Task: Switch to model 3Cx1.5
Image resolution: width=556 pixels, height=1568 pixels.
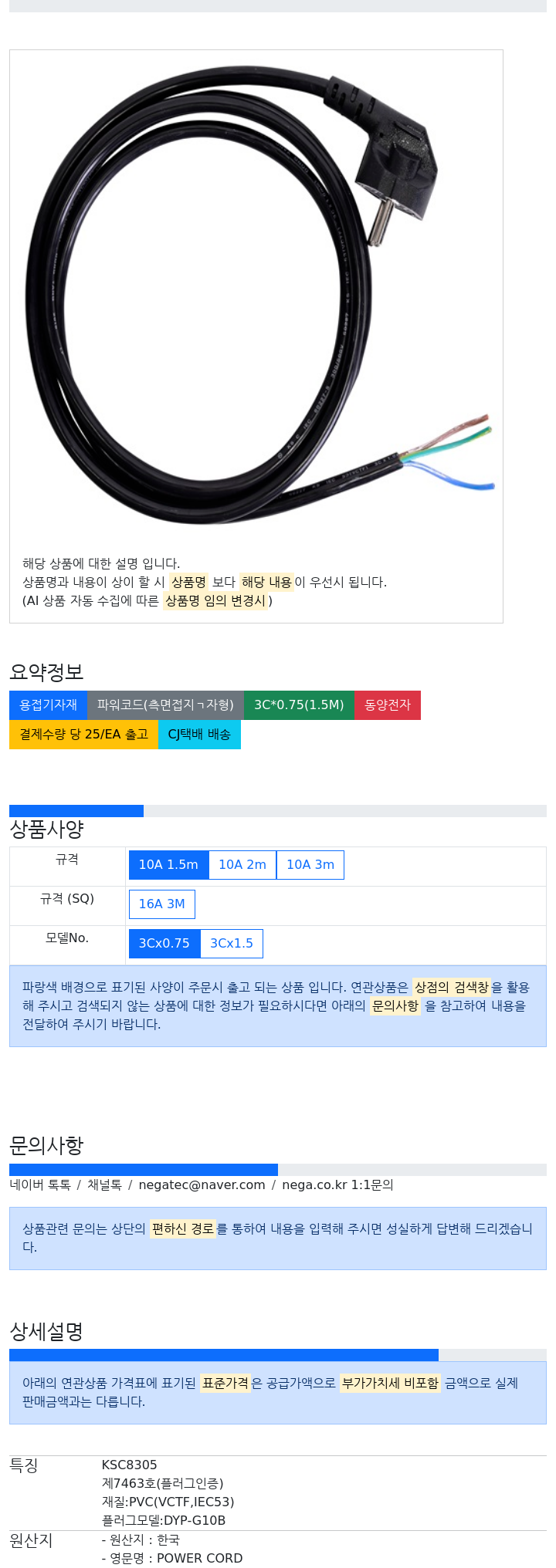Action: pos(232,944)
